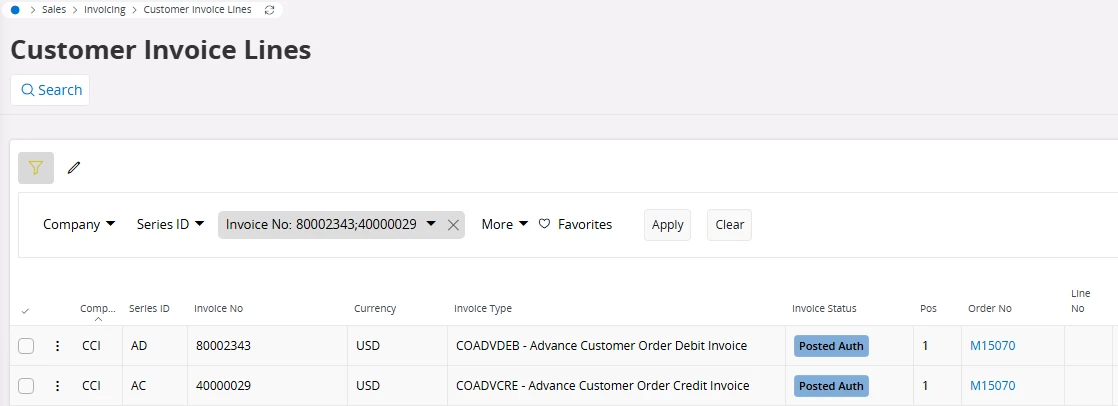Toggle the yellow filter funnel icon
This screenshot has width=1118, height=406.
pos(36,168)
